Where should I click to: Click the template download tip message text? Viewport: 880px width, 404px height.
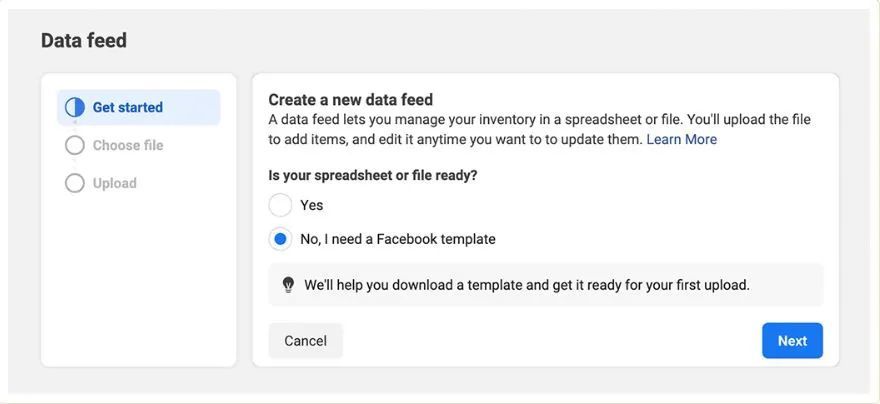click(526, 285)
